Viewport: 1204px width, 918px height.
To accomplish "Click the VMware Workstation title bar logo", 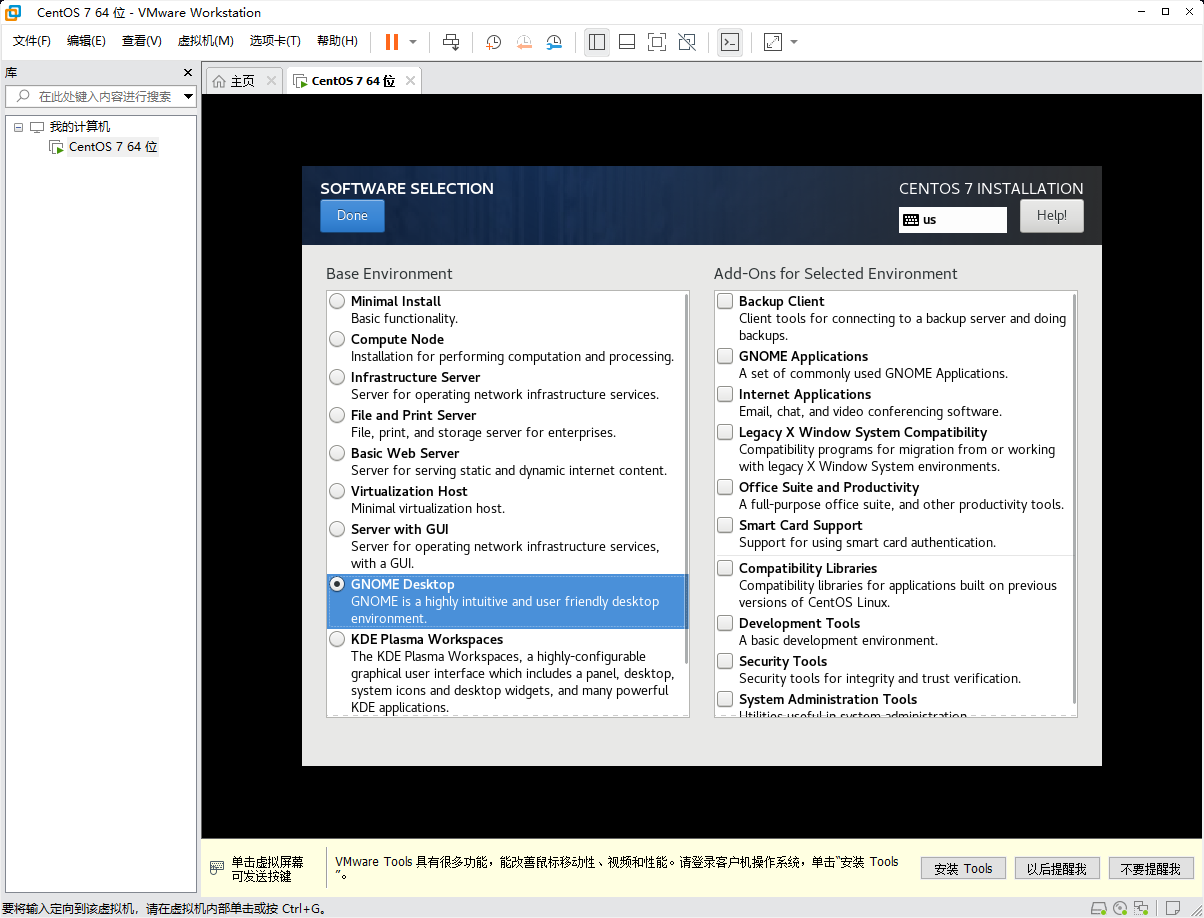I will [13, 12].
